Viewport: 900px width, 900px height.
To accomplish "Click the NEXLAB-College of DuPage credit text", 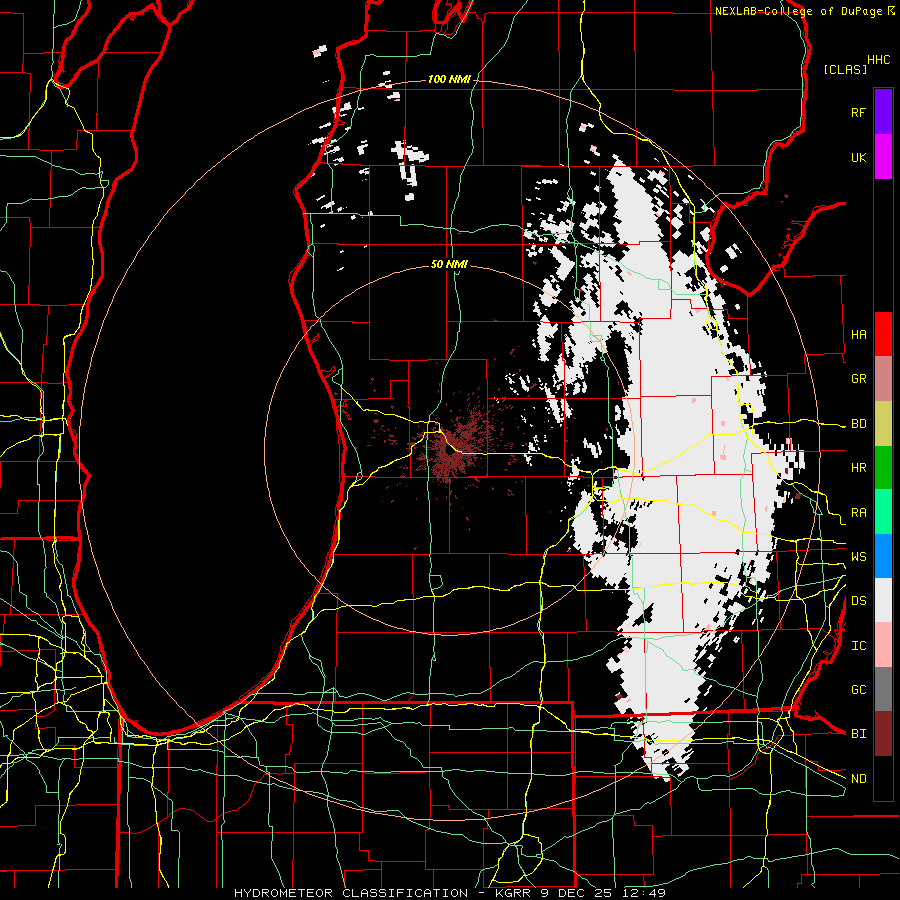I will (x=798, y=11).
